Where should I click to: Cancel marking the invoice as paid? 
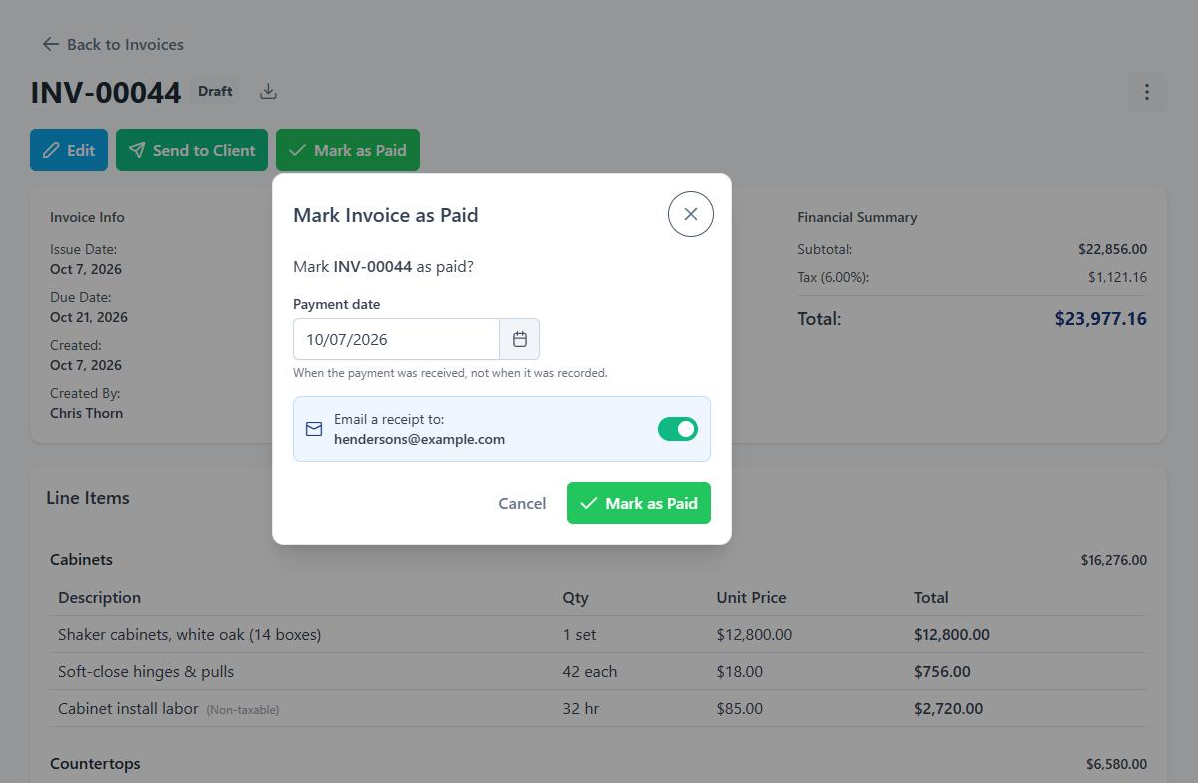[522, 503]
